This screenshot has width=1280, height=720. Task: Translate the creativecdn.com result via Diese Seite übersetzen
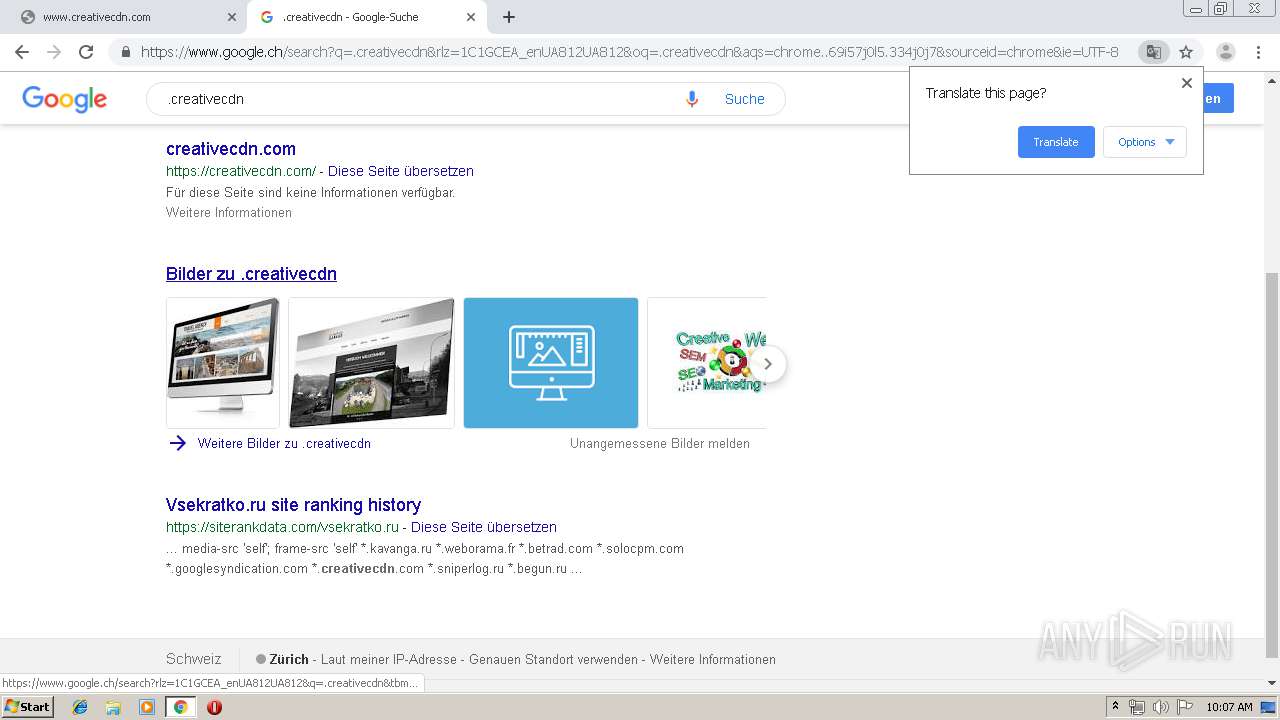click(x=401, y=171)
